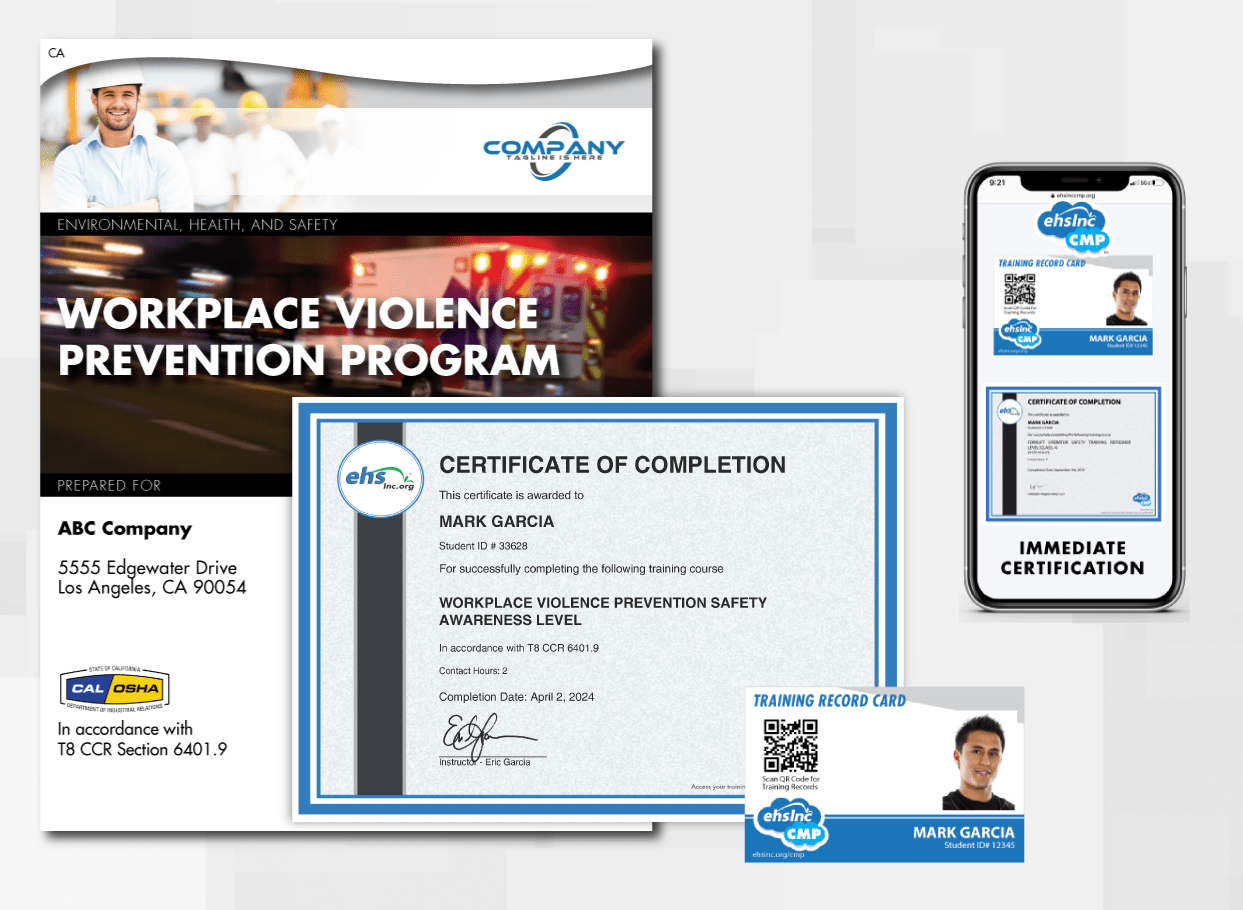The image size is (1243, 910).
Task: Click the 'Los Angeles, CA 90054' line
Action: (x=152, y=588)
